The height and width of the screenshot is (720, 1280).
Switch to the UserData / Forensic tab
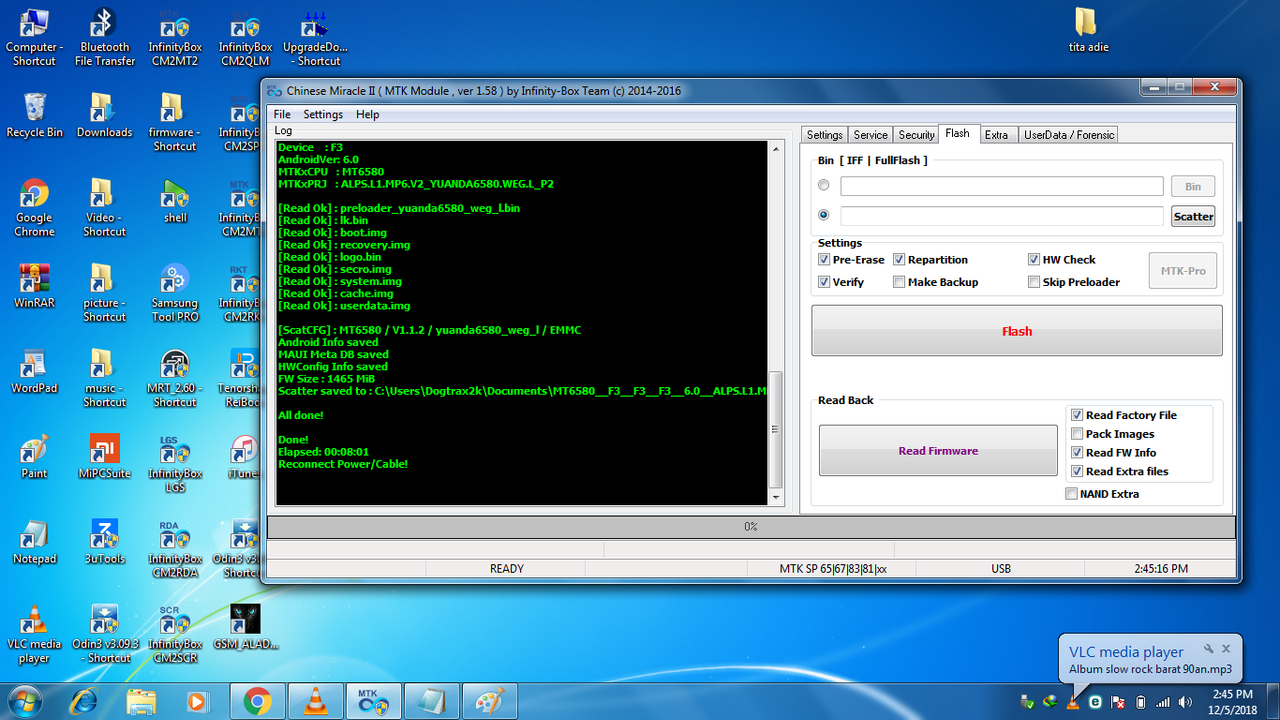1069,135
